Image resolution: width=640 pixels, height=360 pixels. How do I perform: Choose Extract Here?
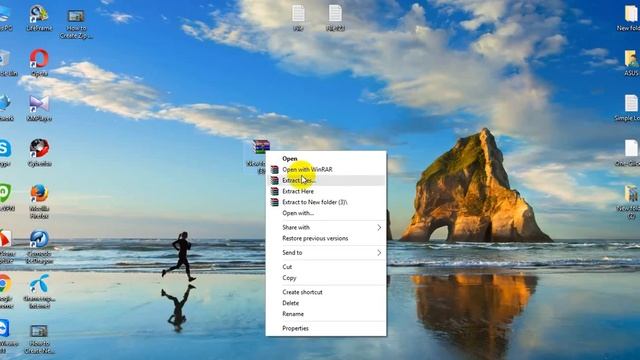point(298,191)
